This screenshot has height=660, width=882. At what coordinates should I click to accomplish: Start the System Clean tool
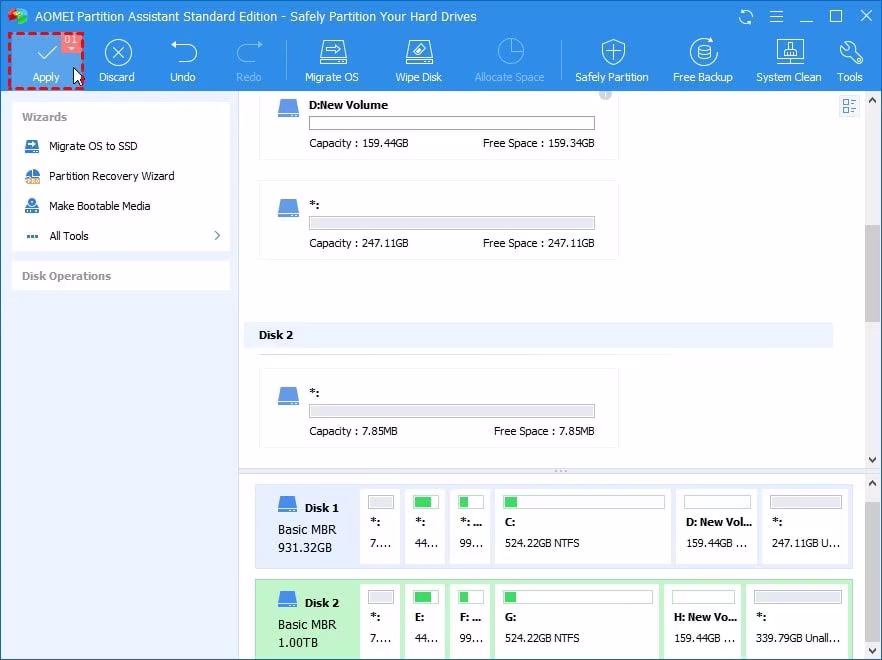point(789,61)
